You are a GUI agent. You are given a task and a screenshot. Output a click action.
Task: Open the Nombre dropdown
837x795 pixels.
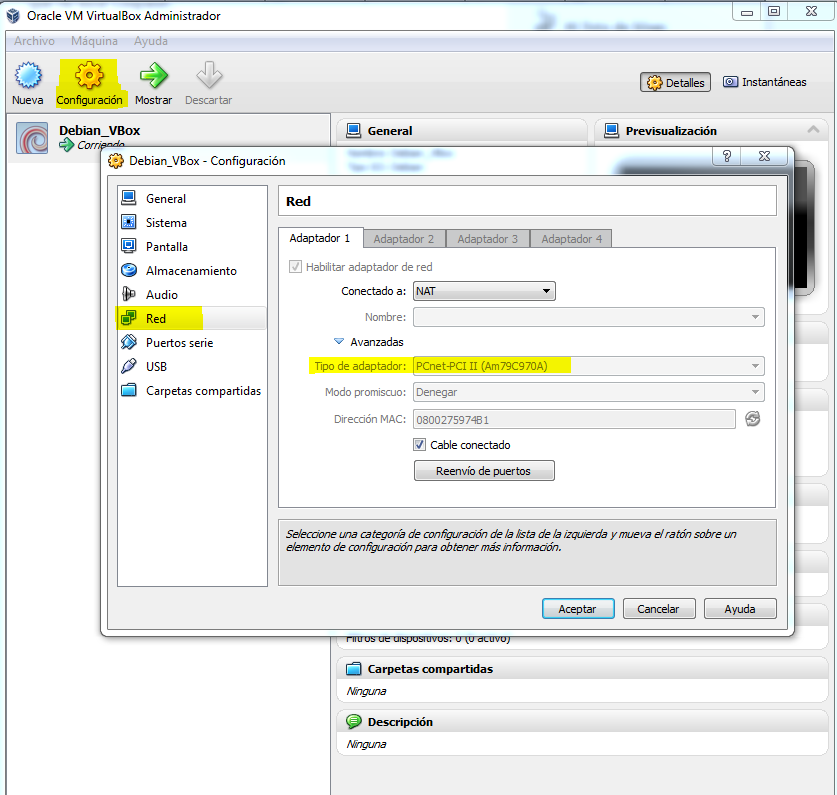point(589,317)
